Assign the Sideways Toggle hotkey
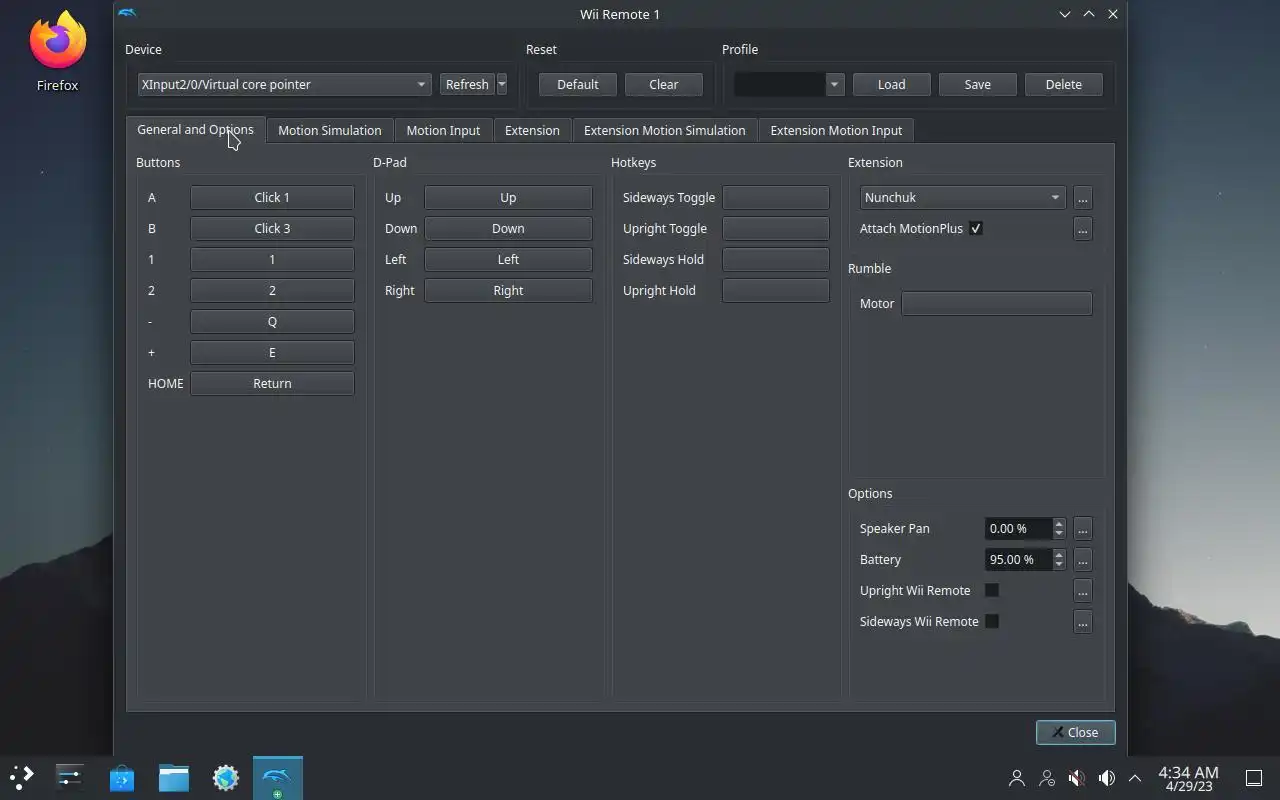The height and width of the screenshot is (800, 1280). point(776,198)
